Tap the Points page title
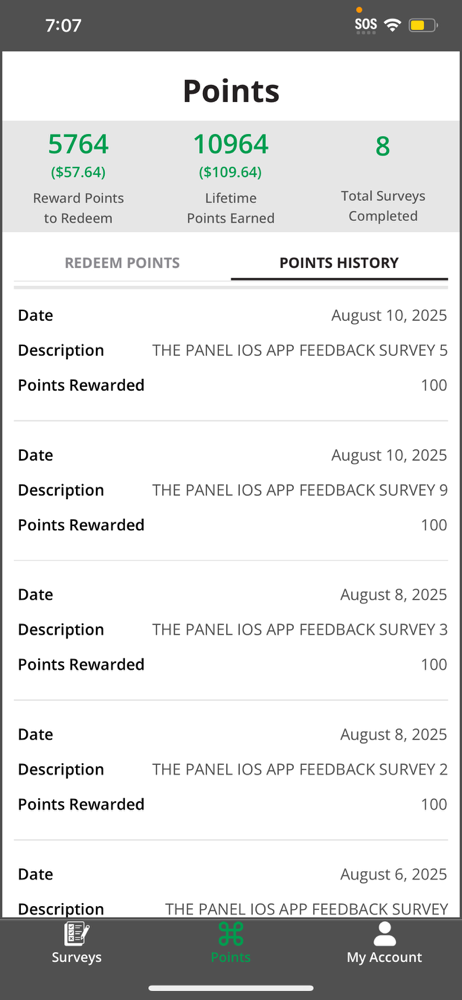The width and height of the screenshot is (462, 1000). (x=231, y=91)
